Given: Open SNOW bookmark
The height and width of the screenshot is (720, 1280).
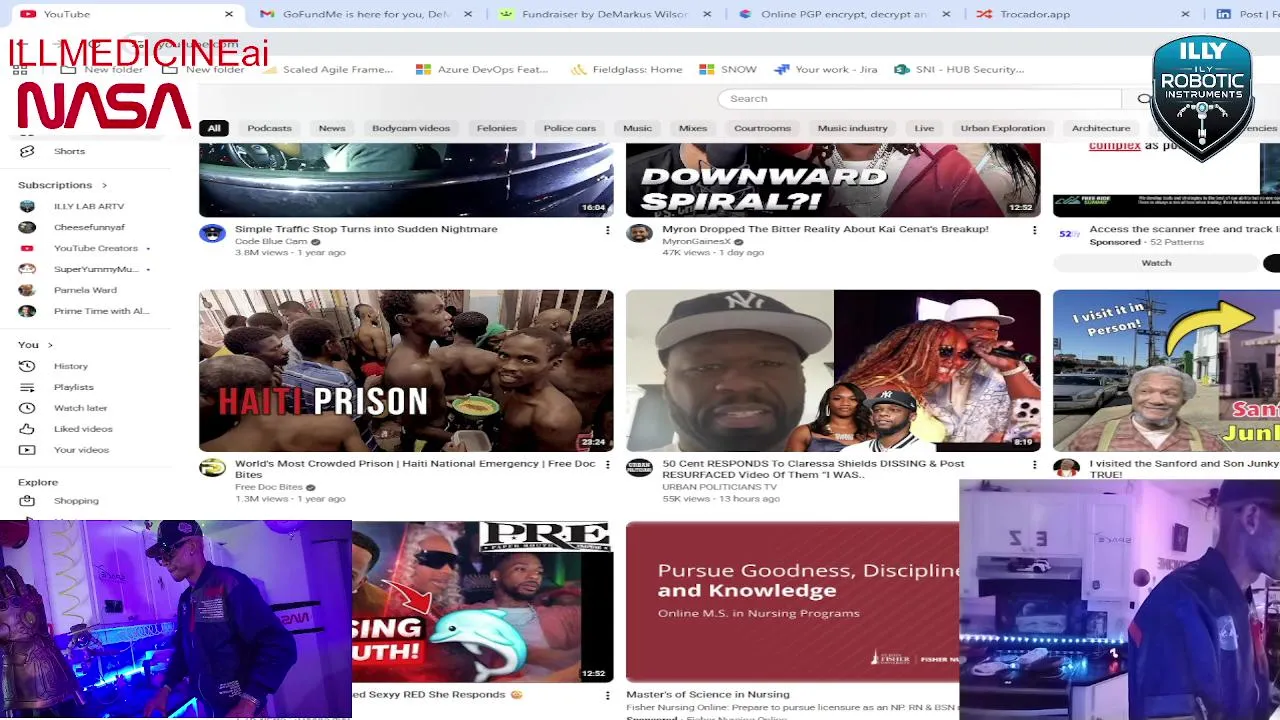Looking at the screenshot, I should pos(728,69).
